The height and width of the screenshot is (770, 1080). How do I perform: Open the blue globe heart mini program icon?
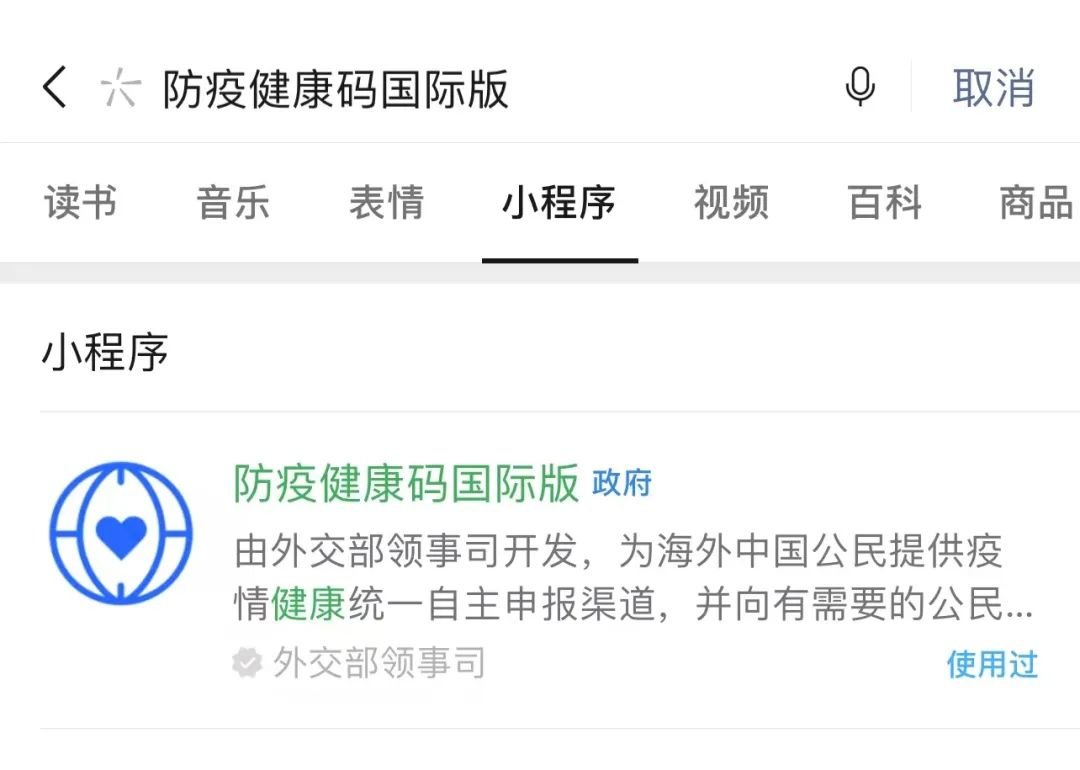(121, 534)
